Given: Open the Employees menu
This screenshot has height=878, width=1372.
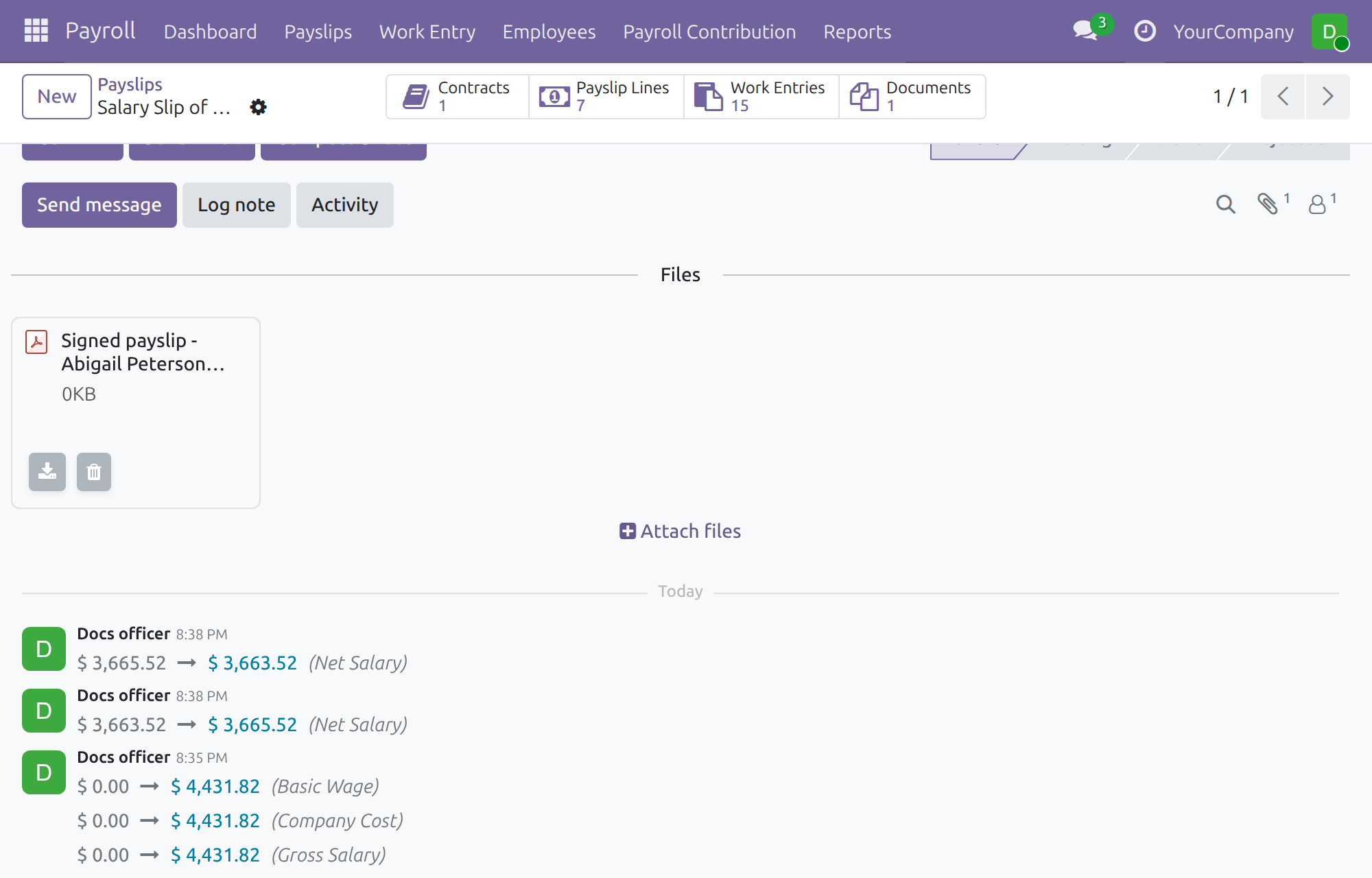Looking at the screenshot, I should pyautogui.click(x=549, y=32).
